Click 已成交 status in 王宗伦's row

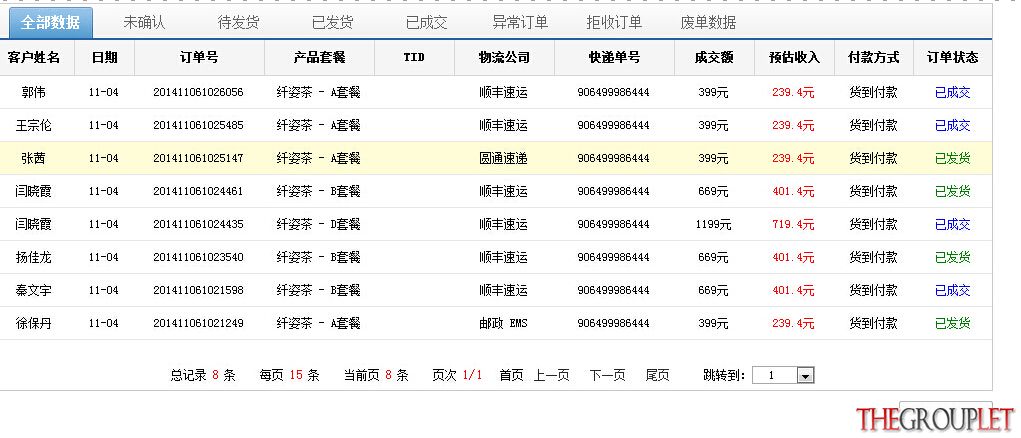[953, 126]
